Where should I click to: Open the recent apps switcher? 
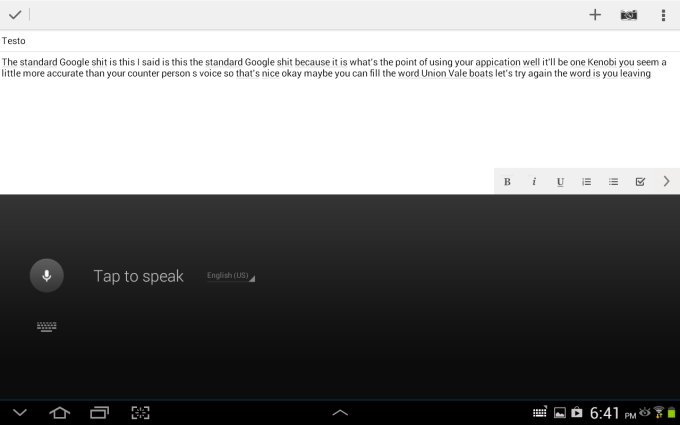tap(99, 412)
